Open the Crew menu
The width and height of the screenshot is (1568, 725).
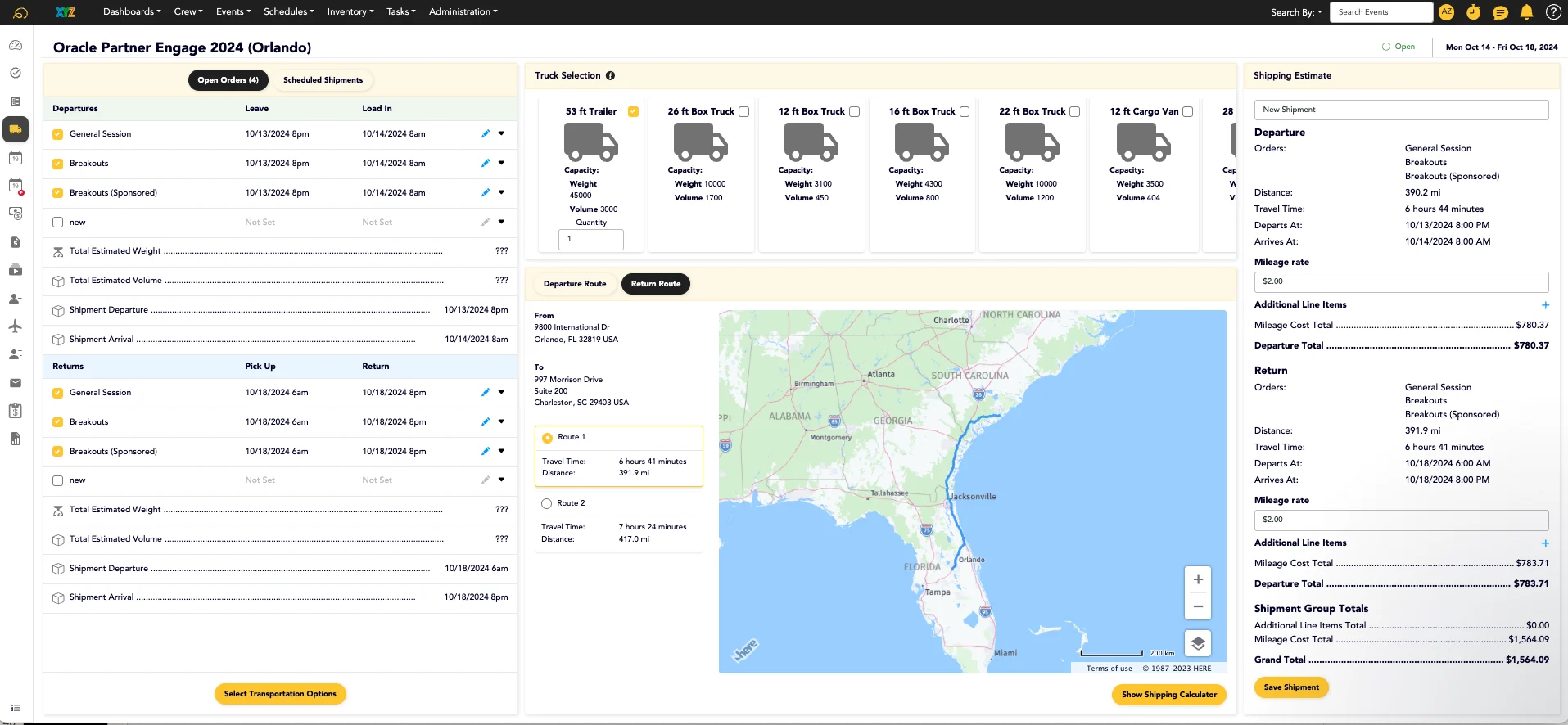click(188, 11)
